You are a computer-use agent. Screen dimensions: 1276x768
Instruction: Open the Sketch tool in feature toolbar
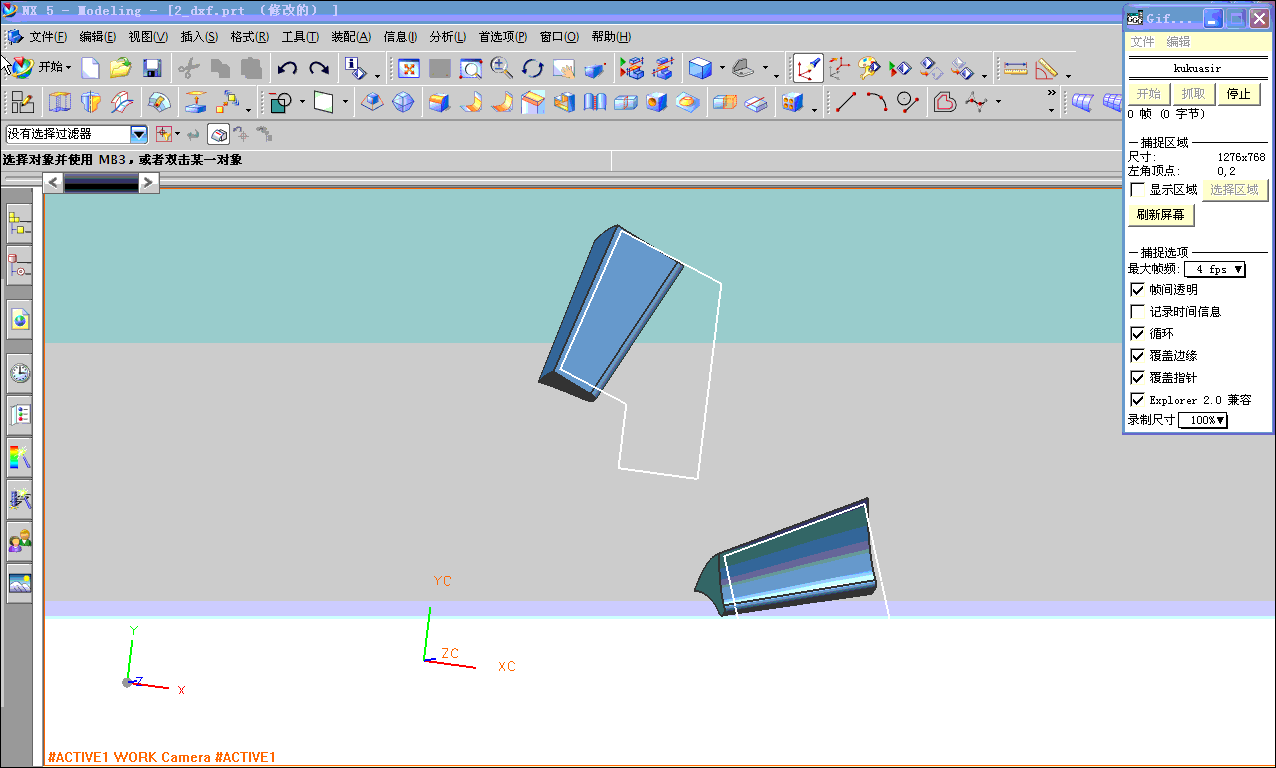22,102
